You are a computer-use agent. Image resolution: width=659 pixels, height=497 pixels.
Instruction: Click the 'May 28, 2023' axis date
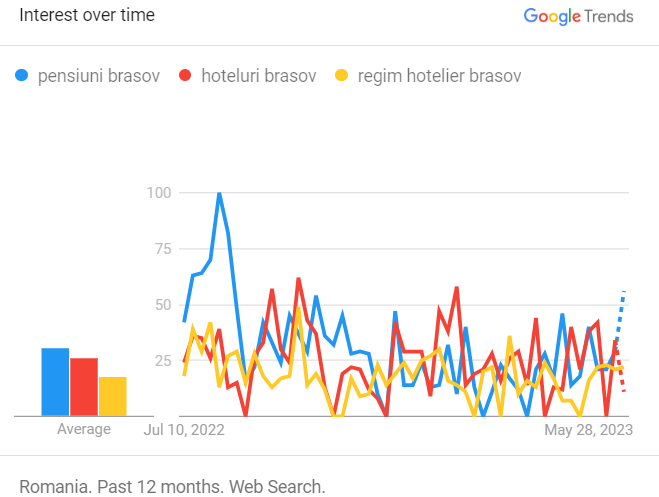588,429
